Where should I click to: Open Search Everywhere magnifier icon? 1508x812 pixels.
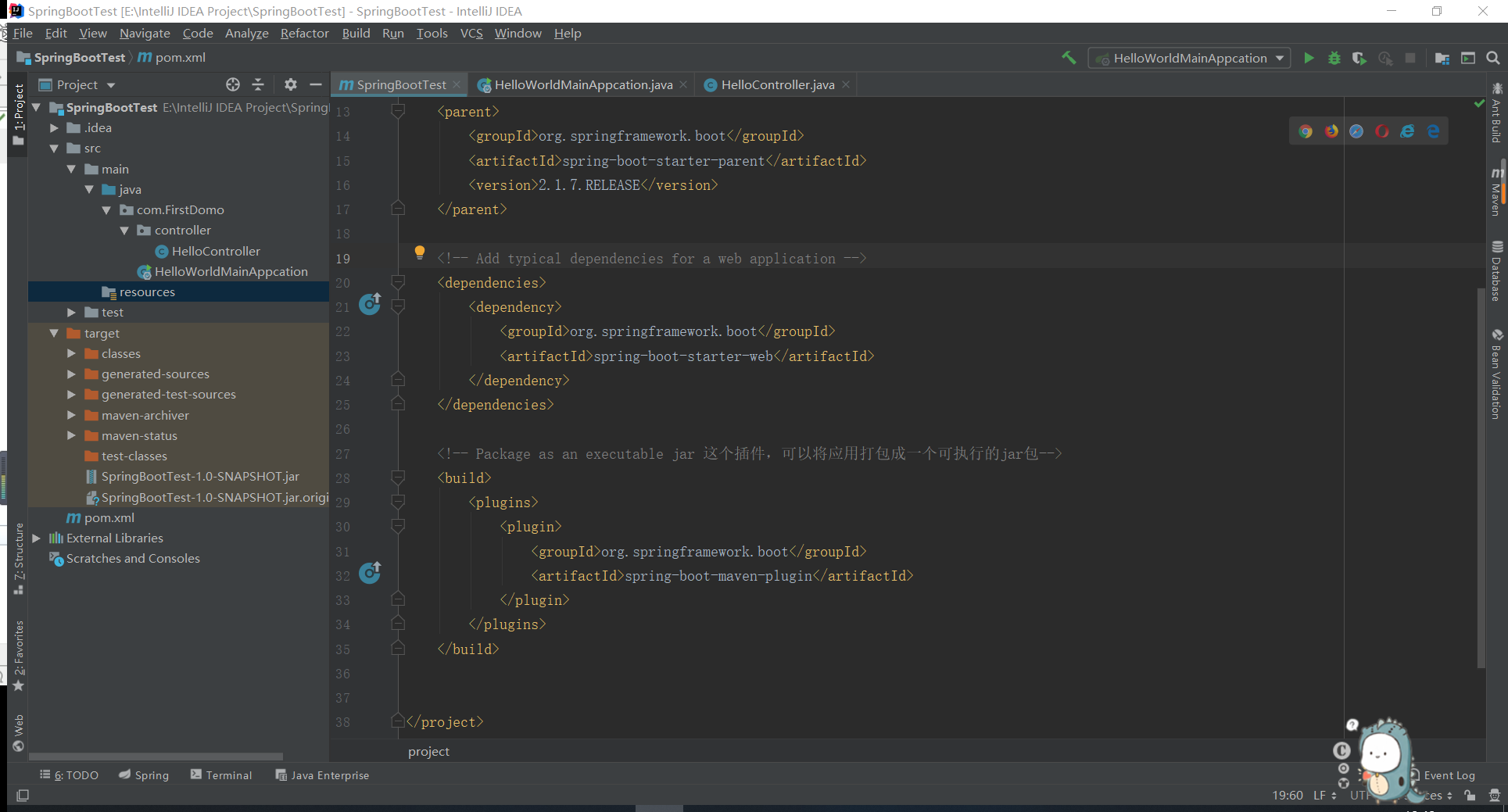click(x=1492, y=58)
